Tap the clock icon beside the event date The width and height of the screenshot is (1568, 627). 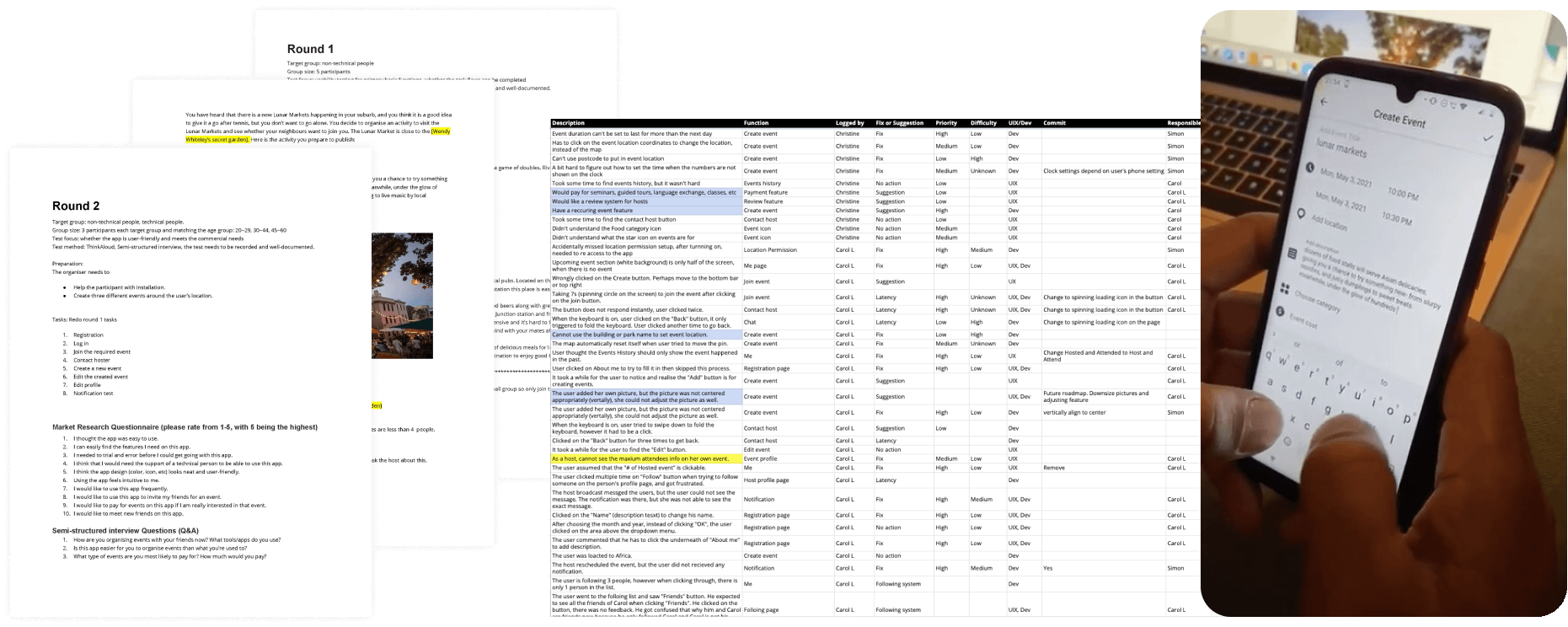click(x=1310, y=168)
